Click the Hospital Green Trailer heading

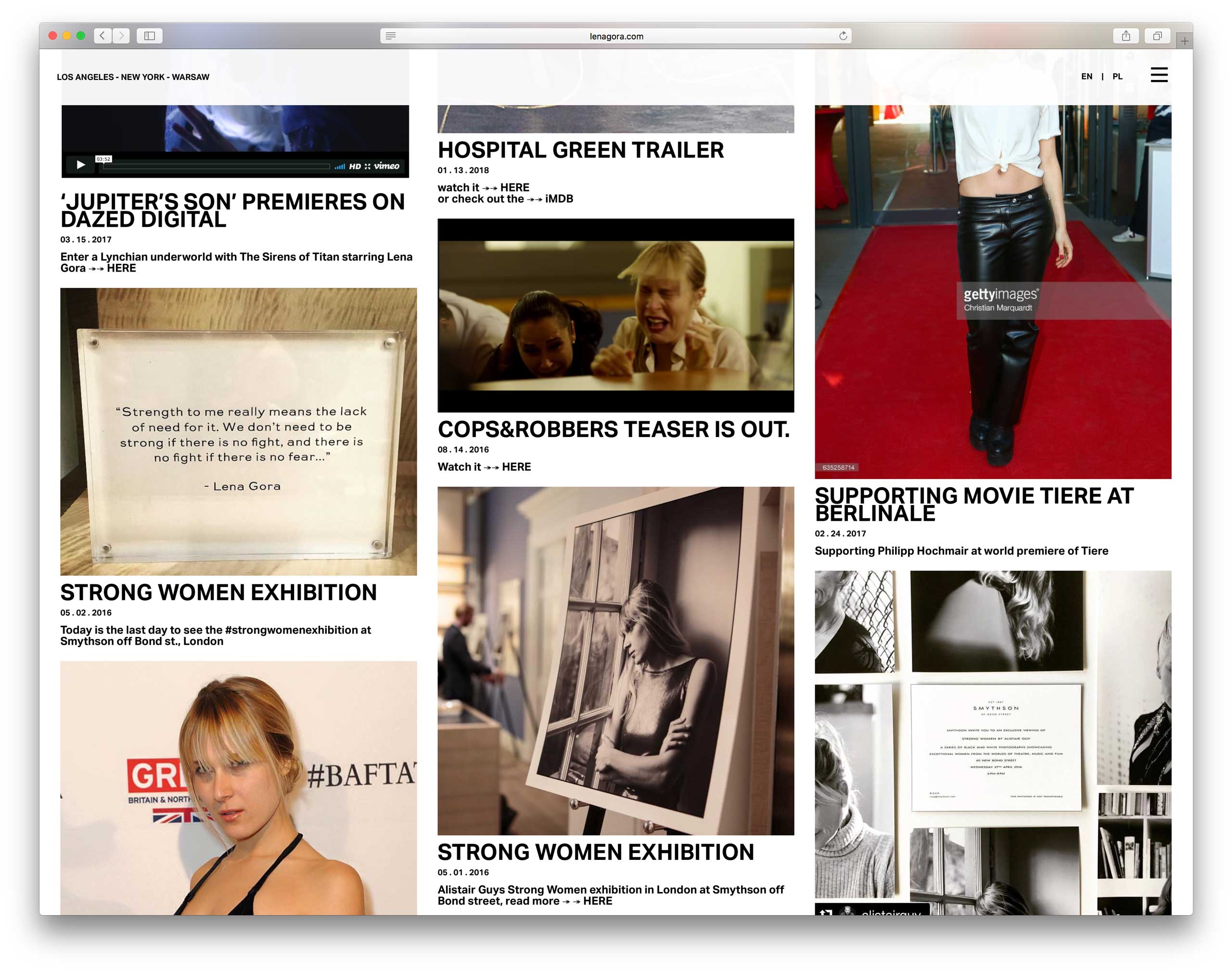point(580,150)
